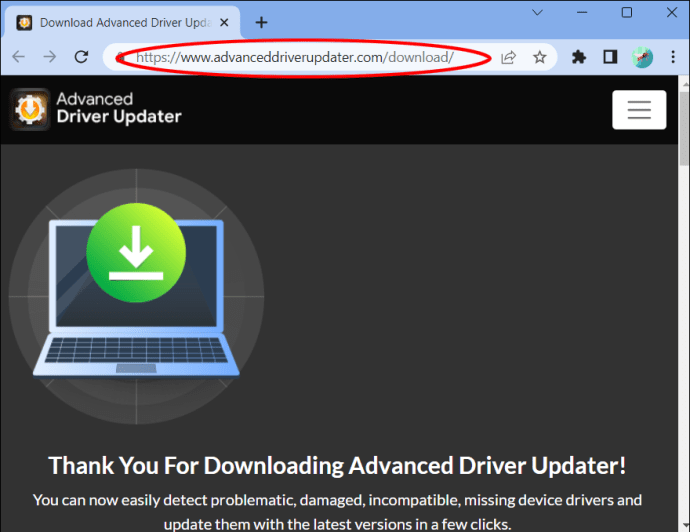The height and width of the screenshot is (532, 690).
Task: Click the green download circle icon
Action: [x=136, y=253]
